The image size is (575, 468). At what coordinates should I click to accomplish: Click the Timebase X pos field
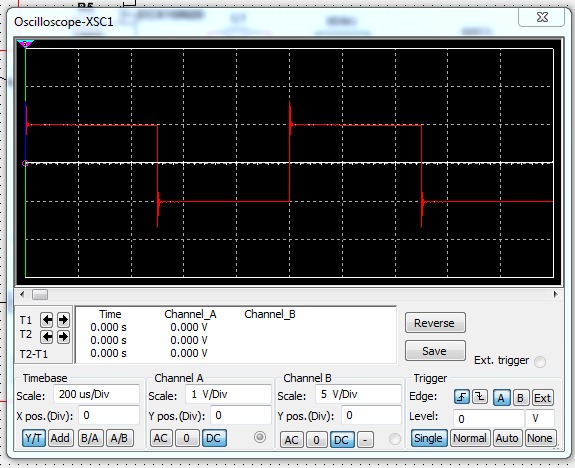click(x=109, y=415)
